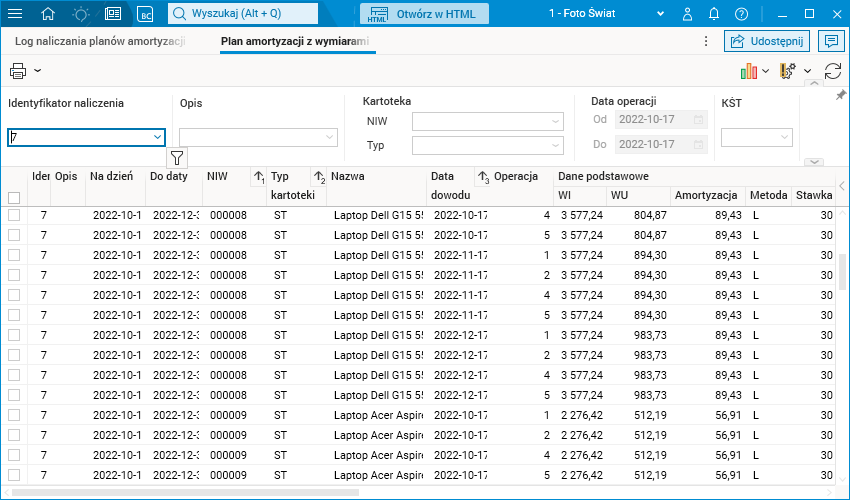Select Plan amortyzacji z wymiarami tab

click(295, 41)
